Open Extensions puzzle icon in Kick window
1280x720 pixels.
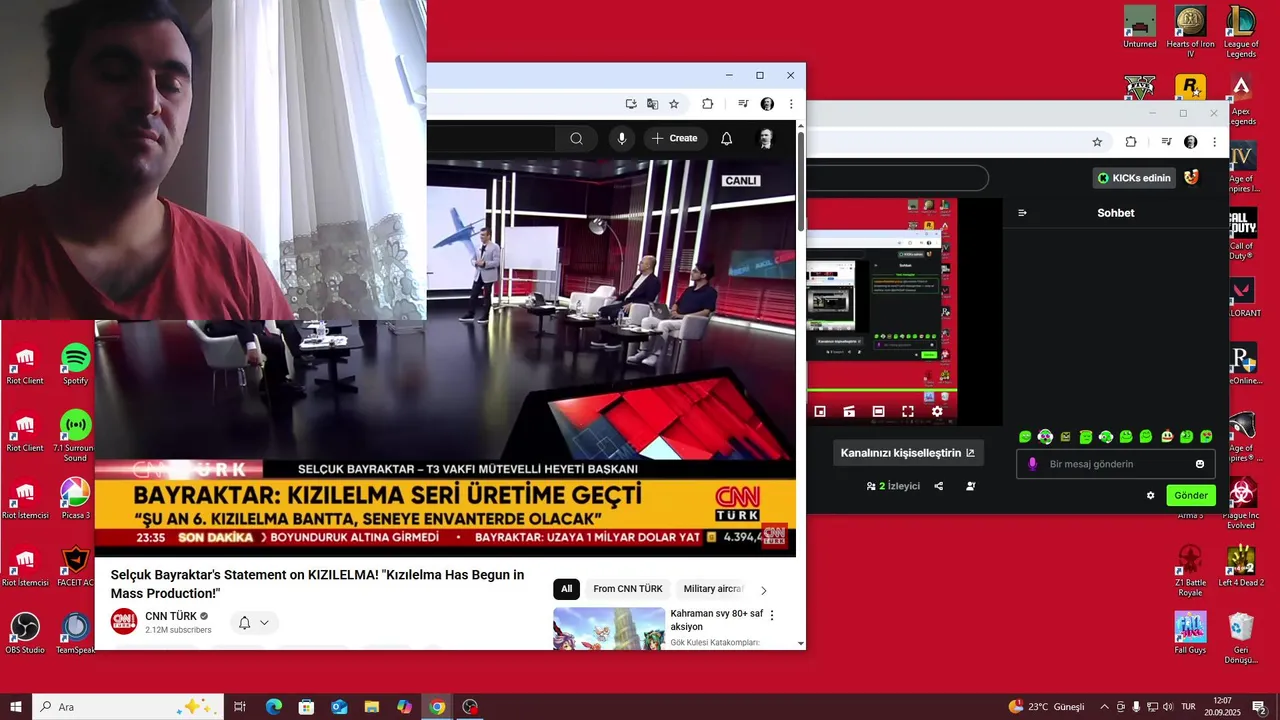pos(1131,142)
